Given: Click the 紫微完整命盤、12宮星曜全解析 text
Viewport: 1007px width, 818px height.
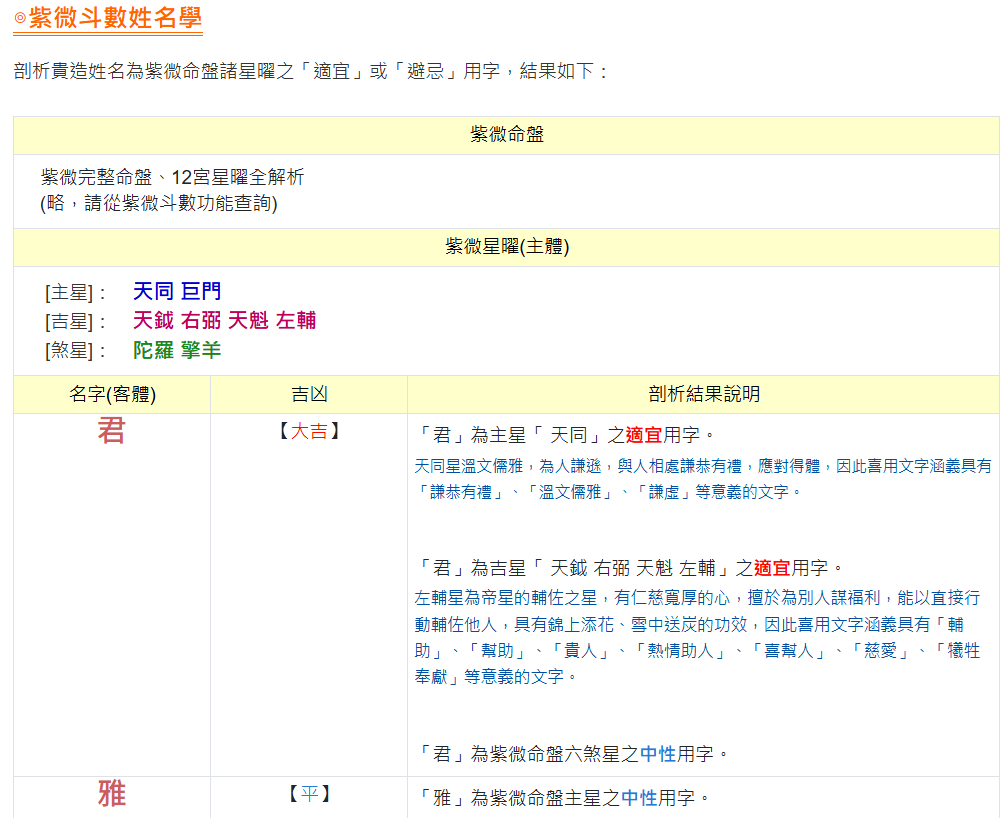Looking at the screenshot, I should pos(172,178).
